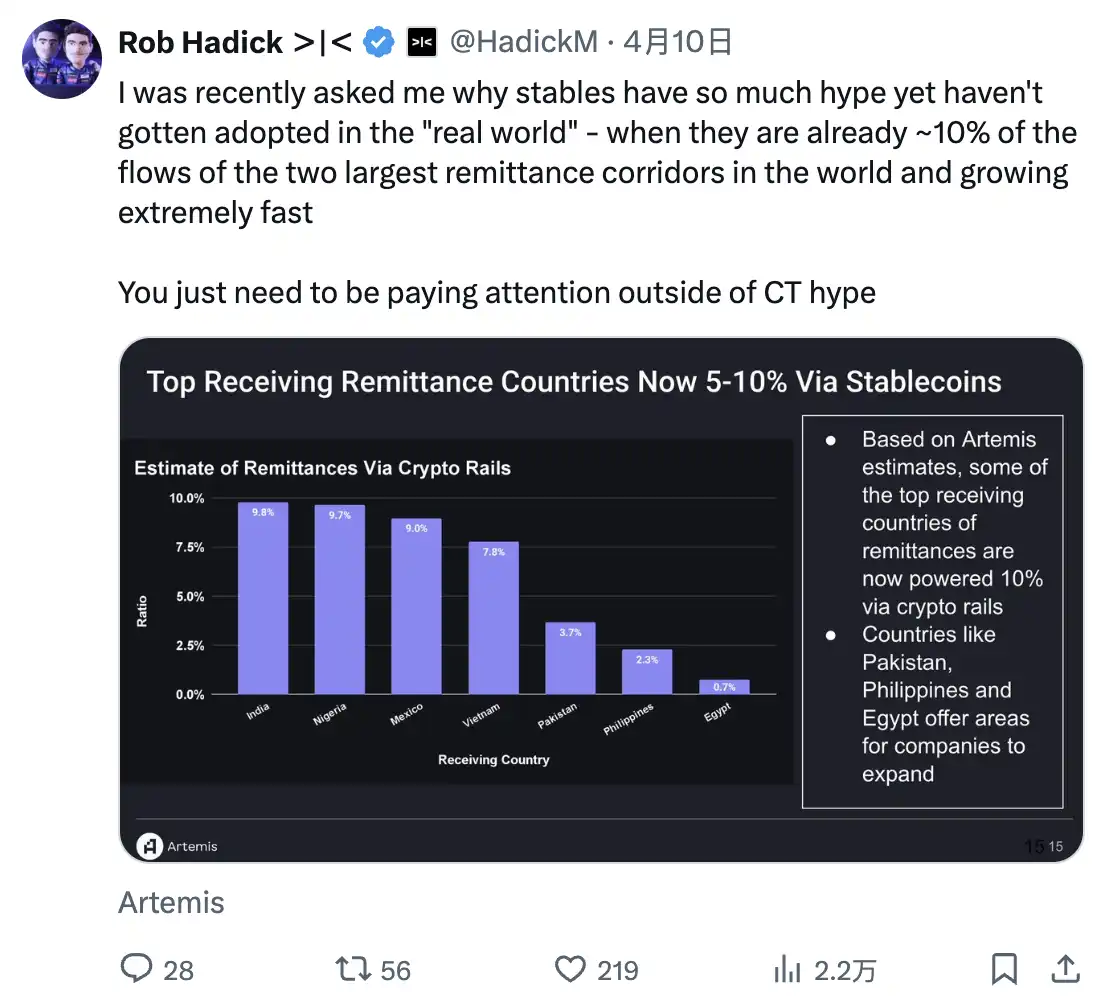Screen dimensions: 1112x1008
Task: Open the @HadickM handle link
Action: click(x=523, y=42)
